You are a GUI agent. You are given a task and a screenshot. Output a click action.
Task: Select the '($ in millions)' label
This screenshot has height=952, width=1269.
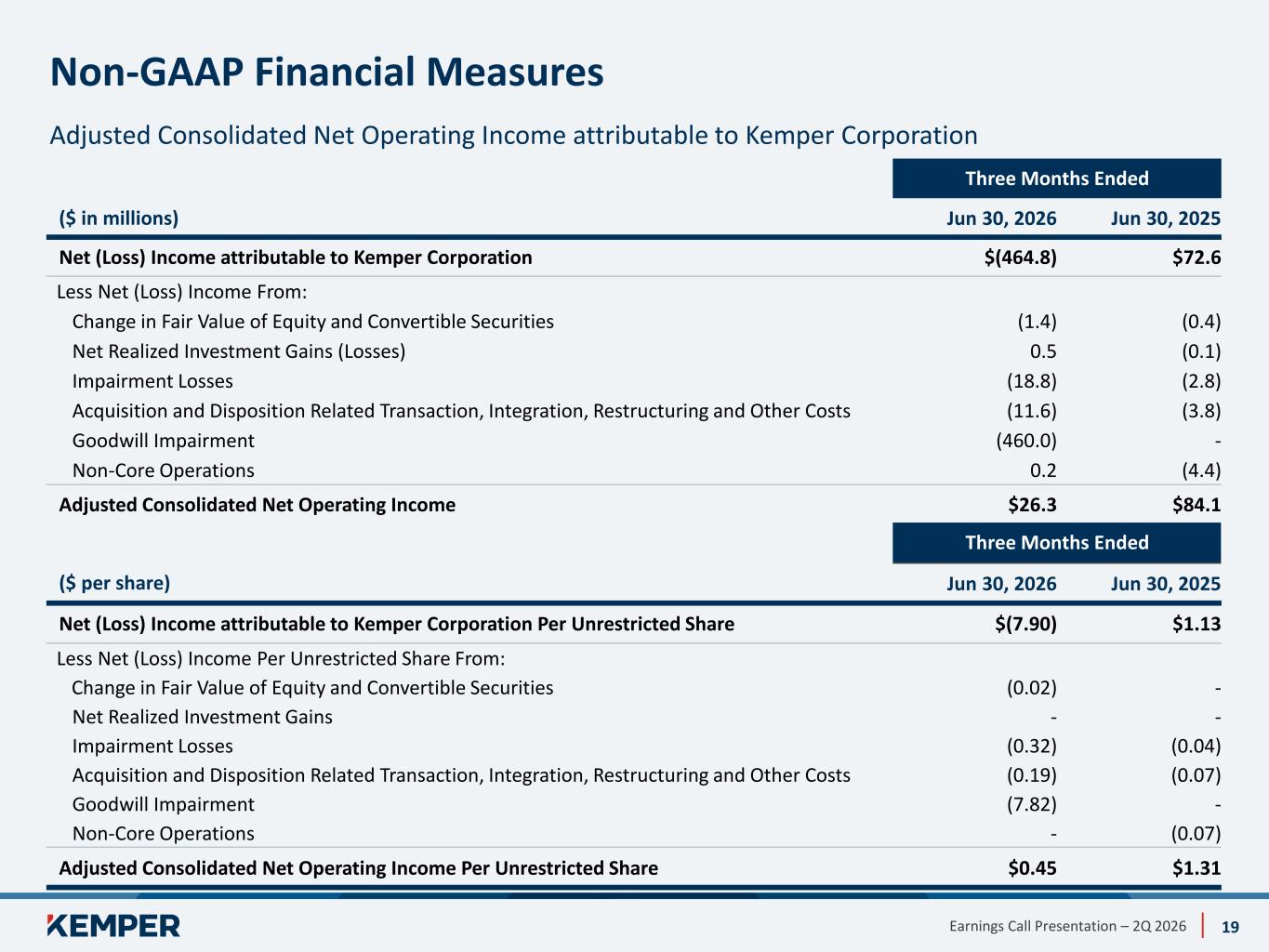tap(118, 218)
